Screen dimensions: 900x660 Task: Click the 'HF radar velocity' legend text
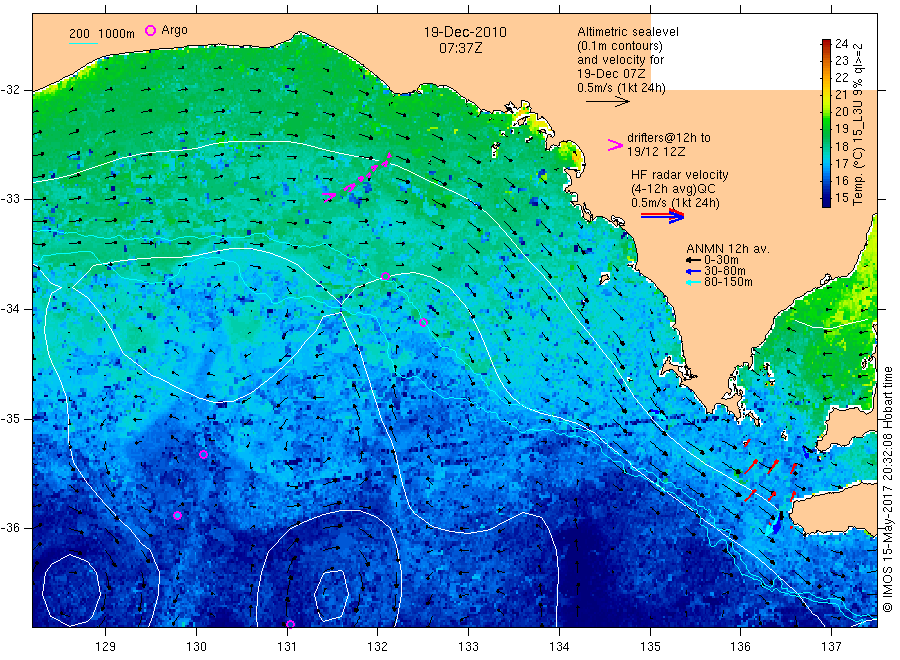[680, 174]
